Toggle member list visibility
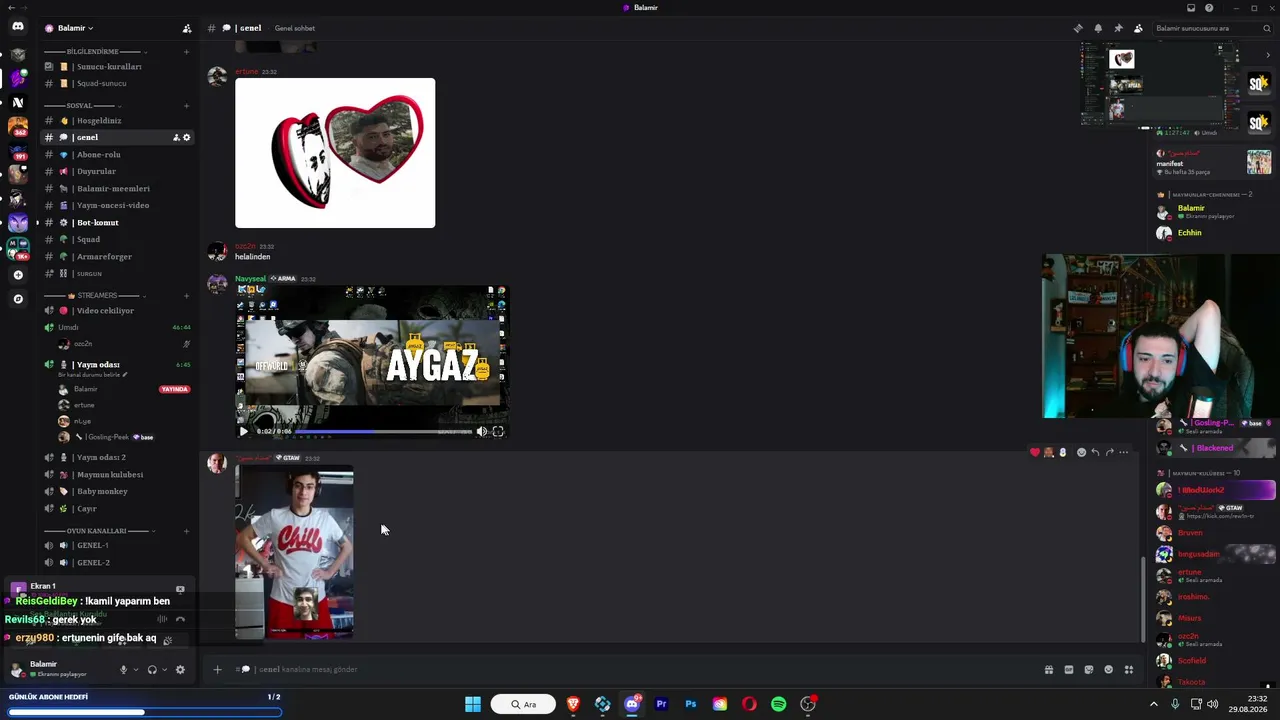The image size is (1280, 720). click(1138, 28)
